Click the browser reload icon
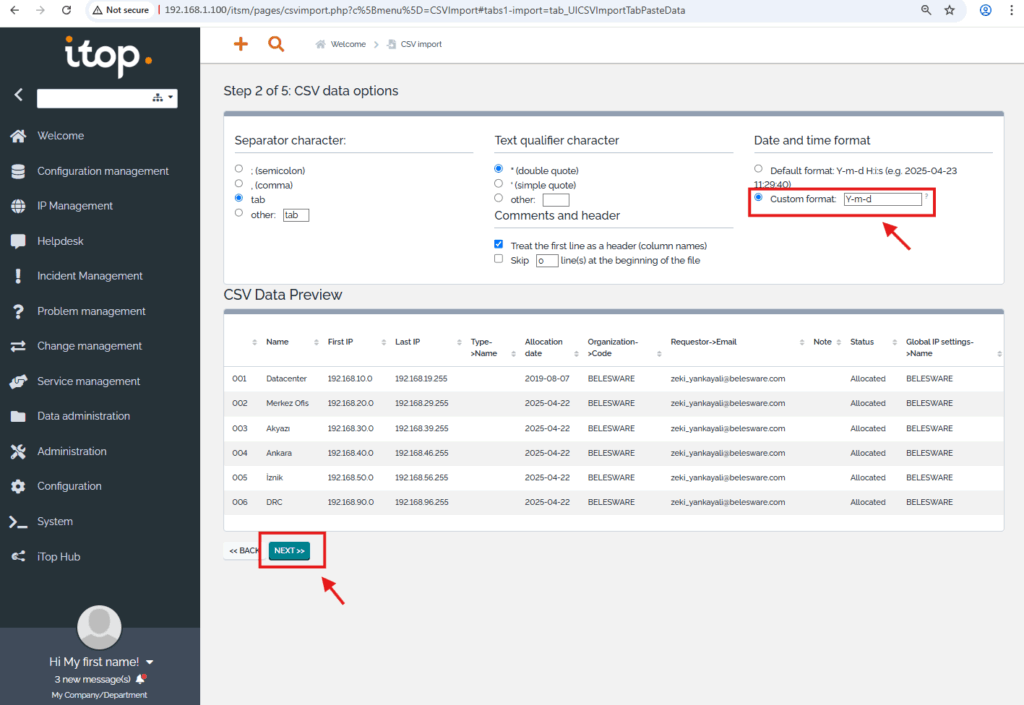The width and height of the screenshot is (1024, 705). tap(66, 10)
